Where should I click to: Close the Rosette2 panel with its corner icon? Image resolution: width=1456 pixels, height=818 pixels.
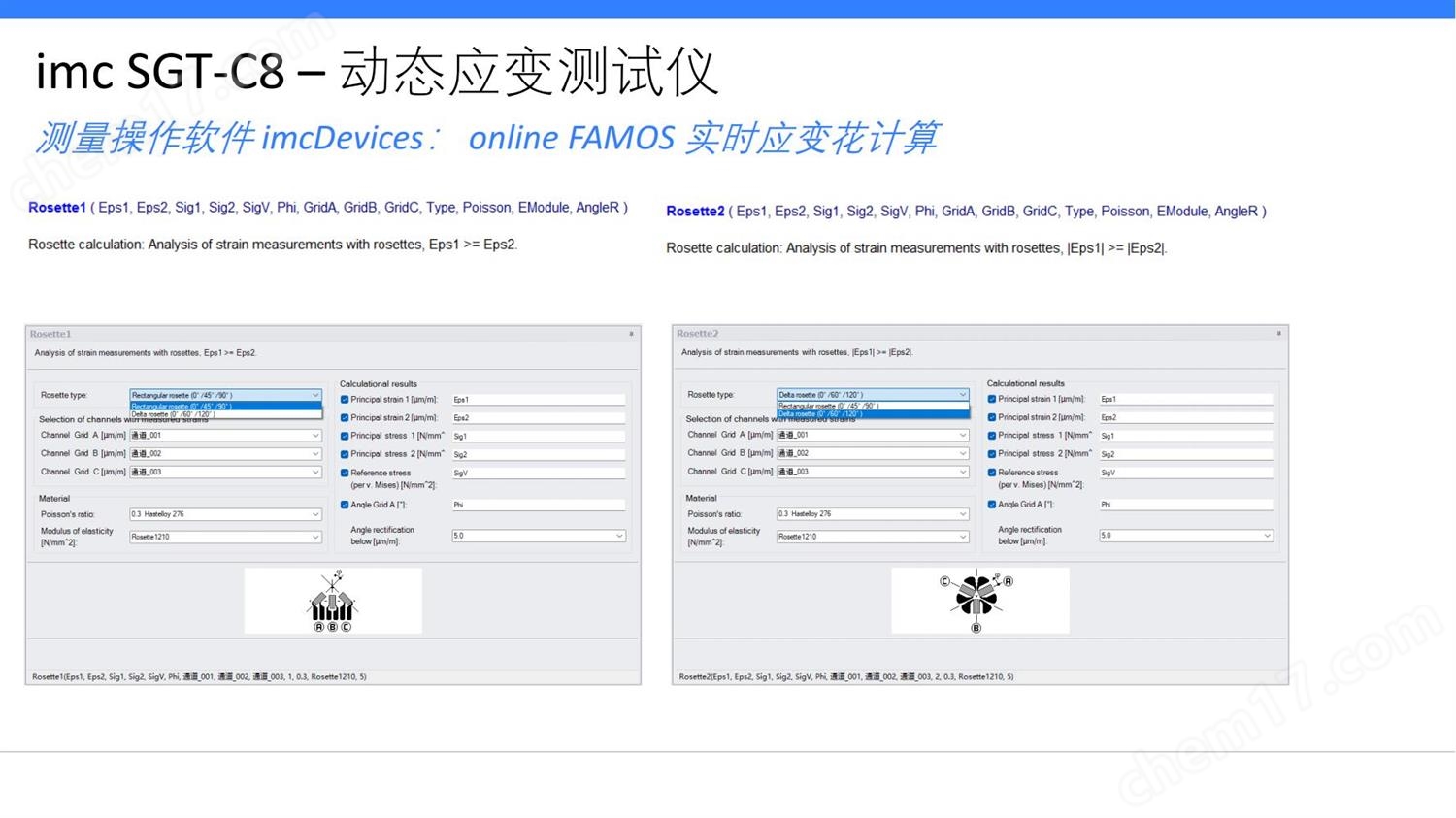[1279, 334]
